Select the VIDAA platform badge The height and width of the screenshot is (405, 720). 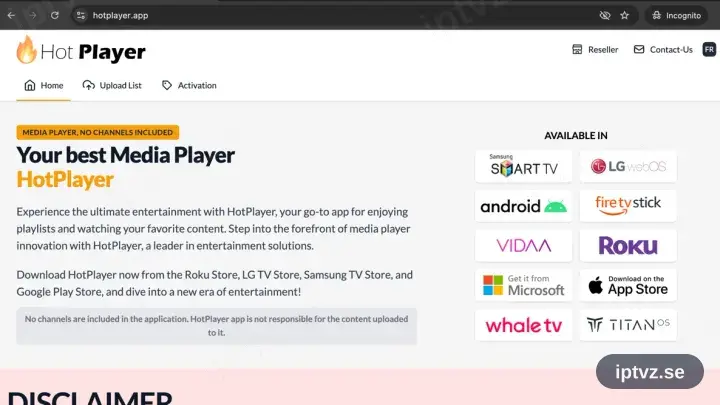[523, 246]
